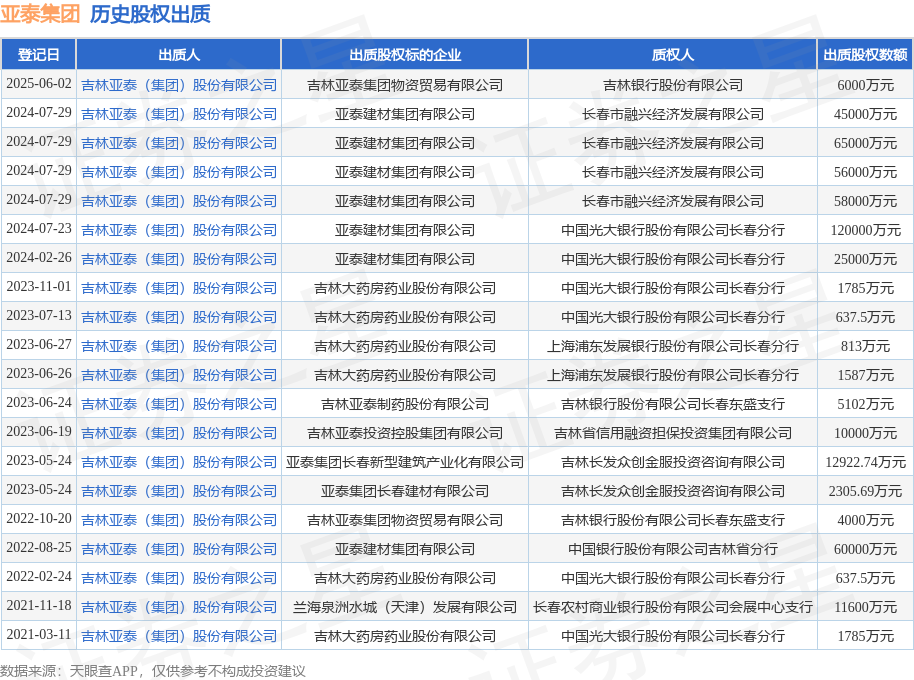This screenshot has height=680, width=914.
Task: Click the amount cell 2305.69万元
Action: 866,491
